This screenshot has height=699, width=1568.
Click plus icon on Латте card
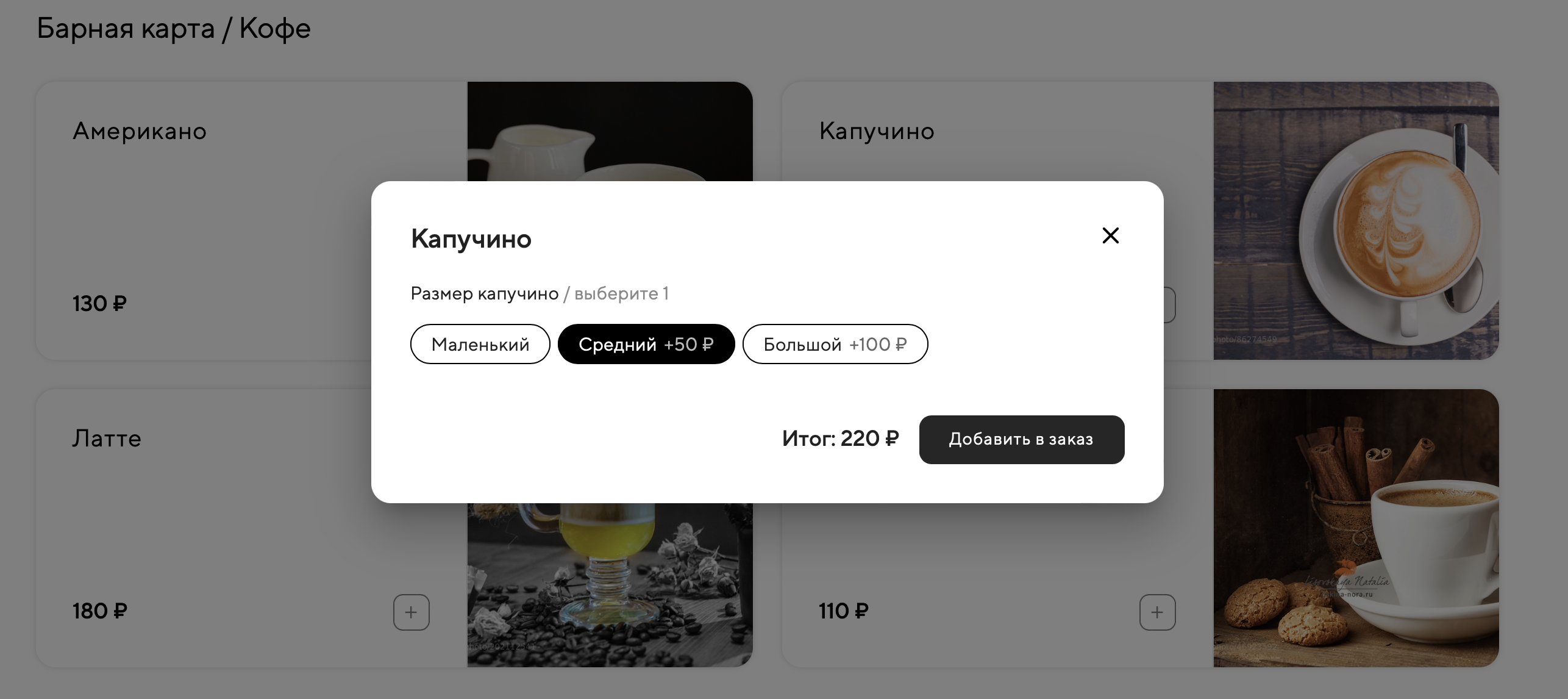(x=412, y=612)
